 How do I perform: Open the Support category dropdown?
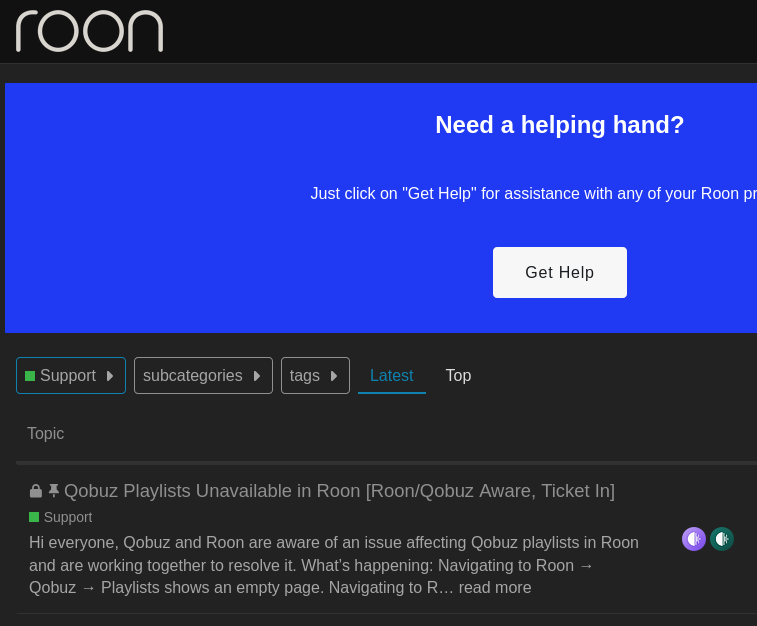[71, 376]
